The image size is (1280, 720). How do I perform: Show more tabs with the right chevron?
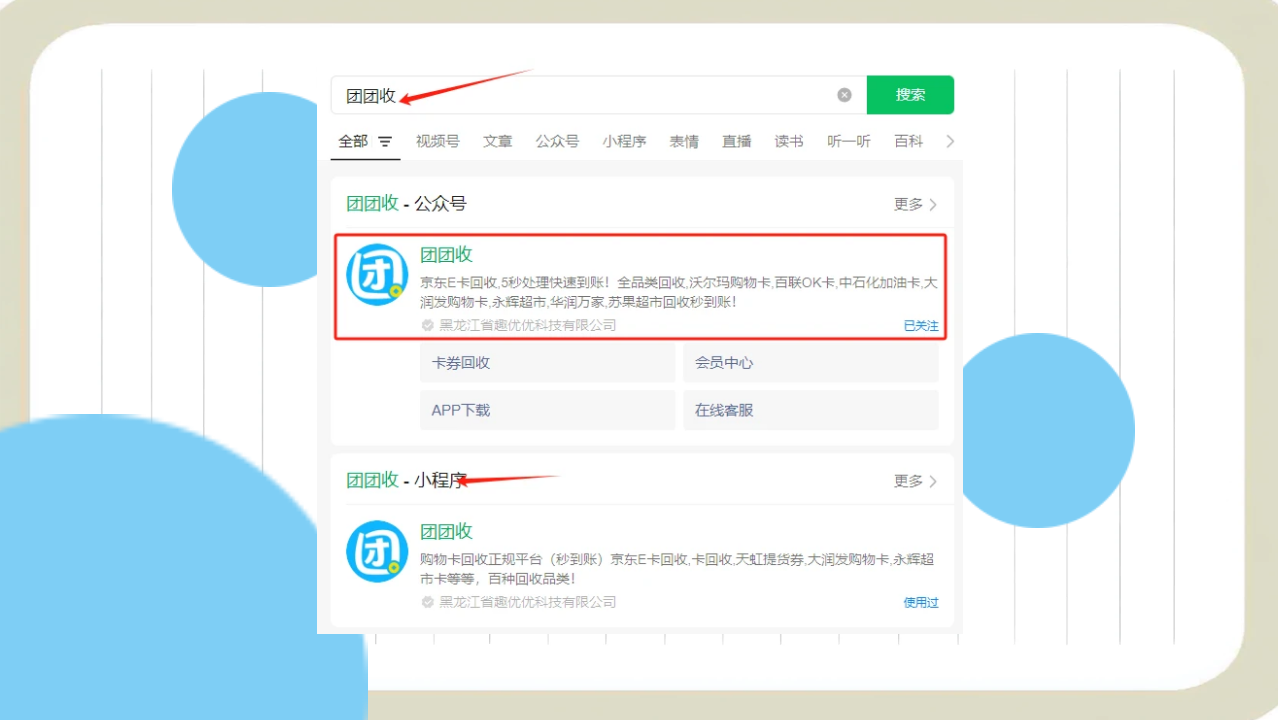click(950, 141)
